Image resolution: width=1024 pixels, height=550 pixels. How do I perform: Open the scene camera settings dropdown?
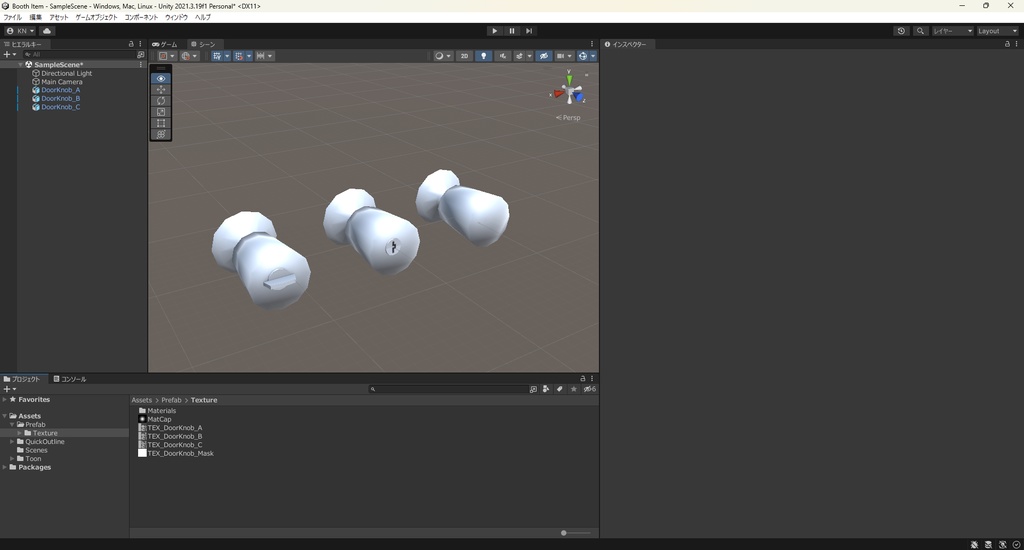[564, 56]
